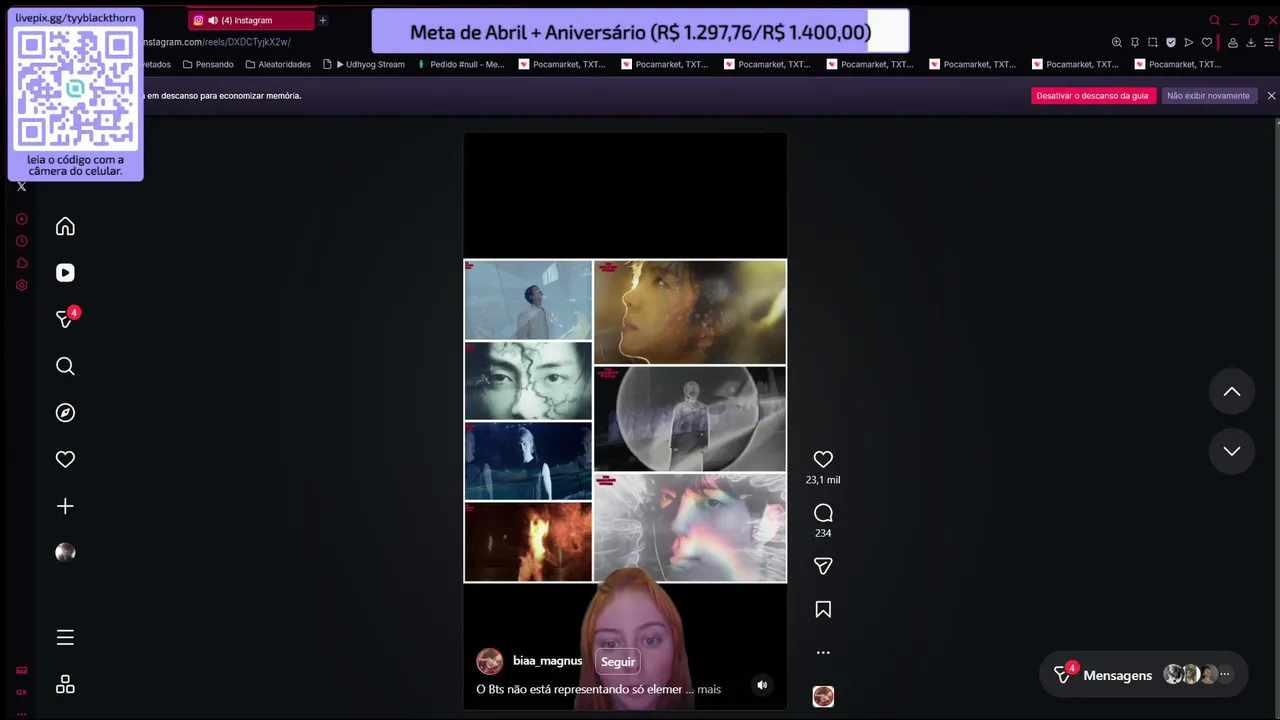Mute the reel's sound
Image resolution: width=1280 pixels, height=720 pixels.
[762, 685]
